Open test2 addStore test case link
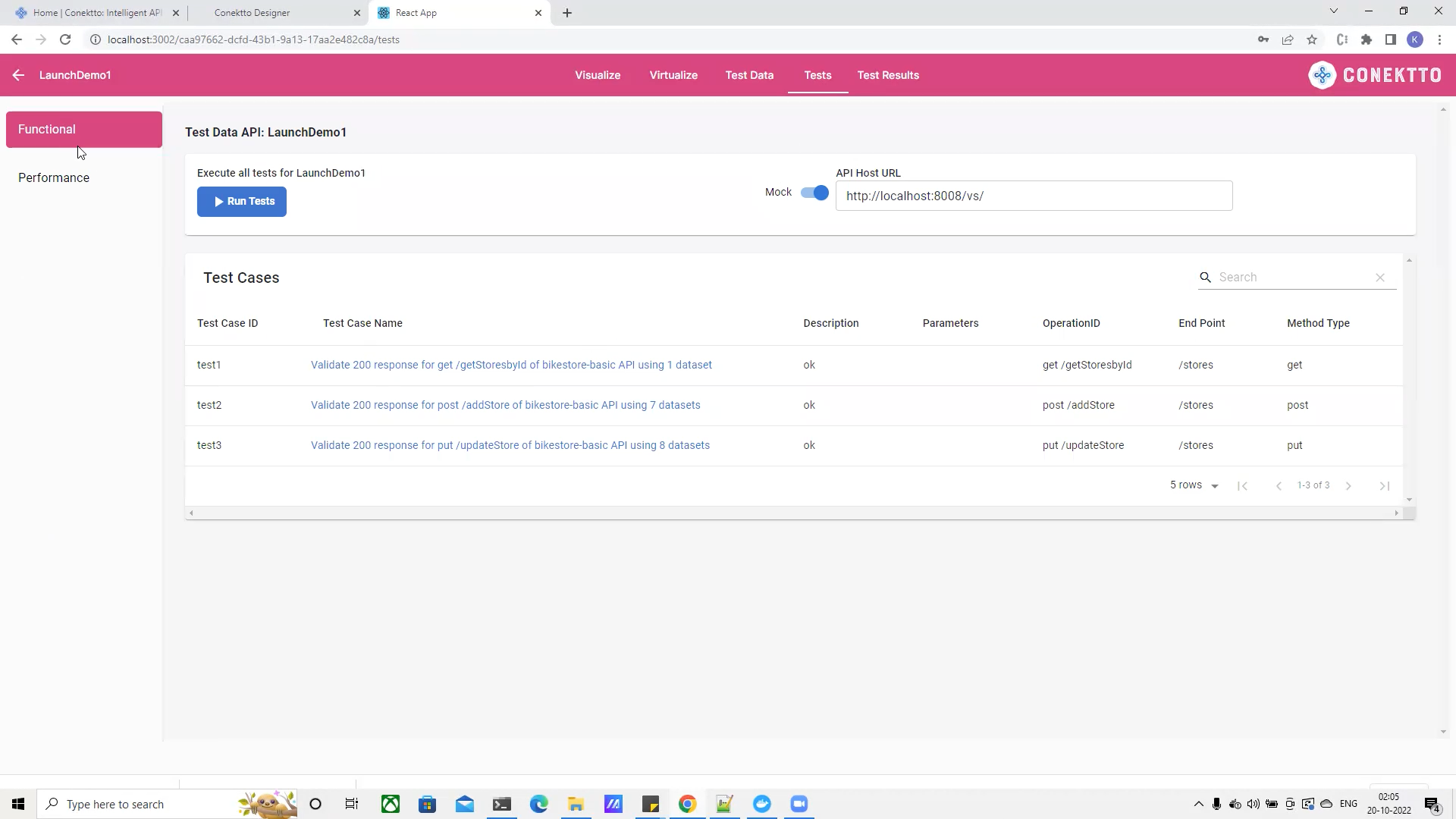The image size is (1456, 819). tap(505, 405)
